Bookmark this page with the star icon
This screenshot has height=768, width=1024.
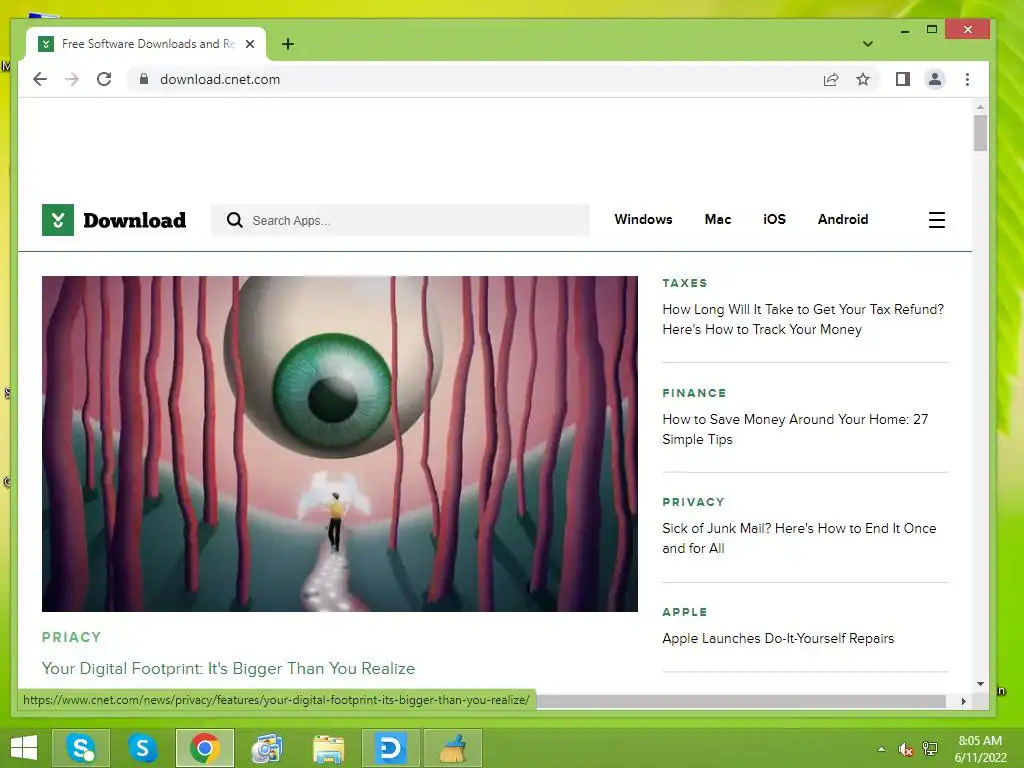pos(863,80)
